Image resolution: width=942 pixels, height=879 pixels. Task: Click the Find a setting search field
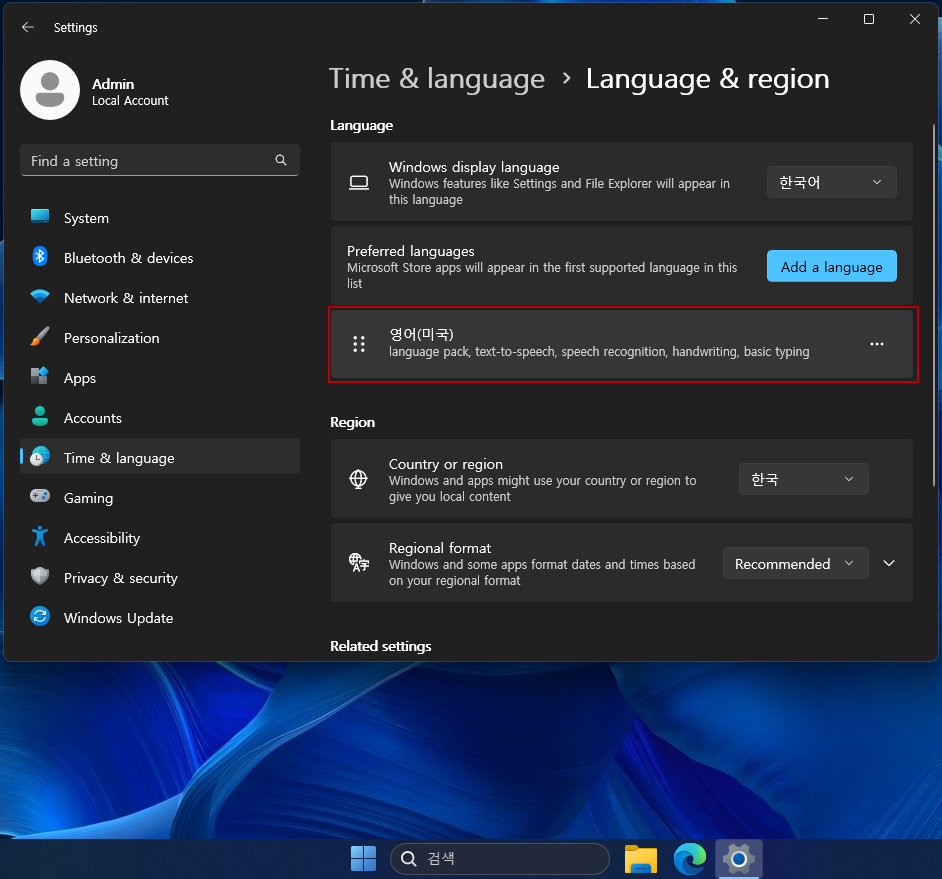[x=160, y=160]
